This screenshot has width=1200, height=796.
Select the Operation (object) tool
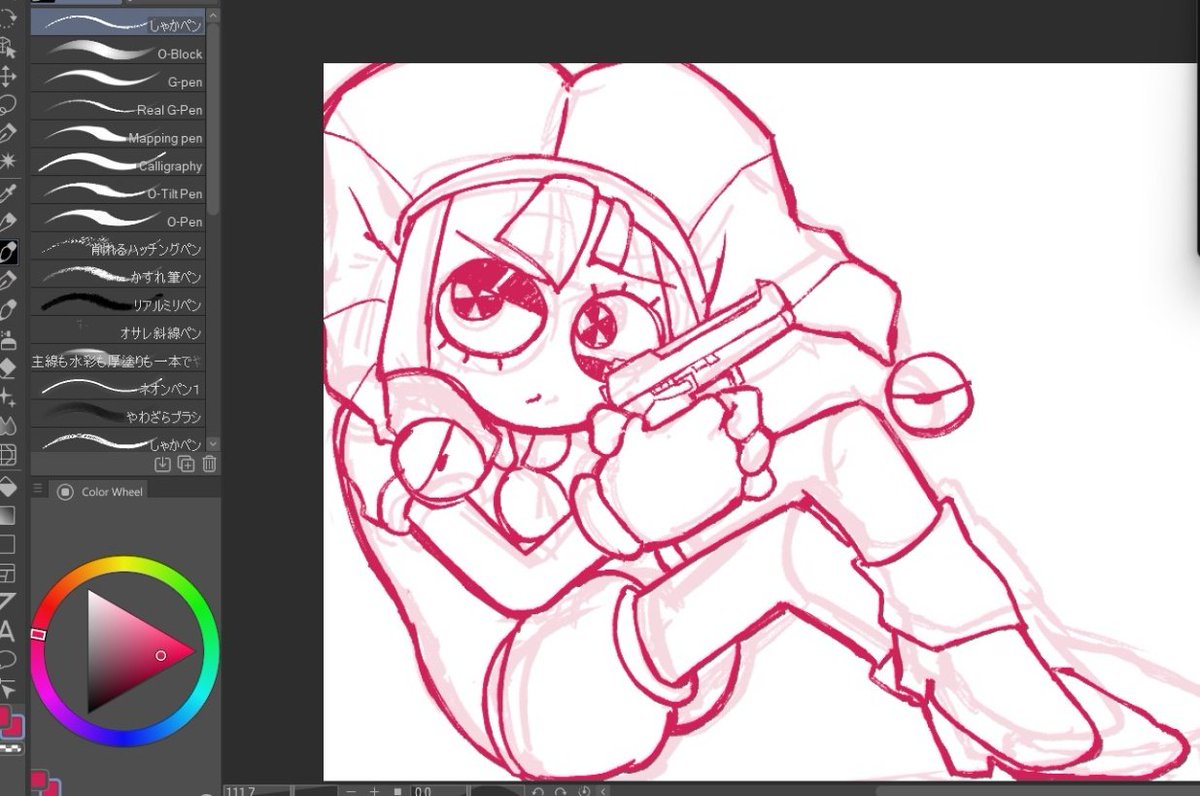coord(8,47)
